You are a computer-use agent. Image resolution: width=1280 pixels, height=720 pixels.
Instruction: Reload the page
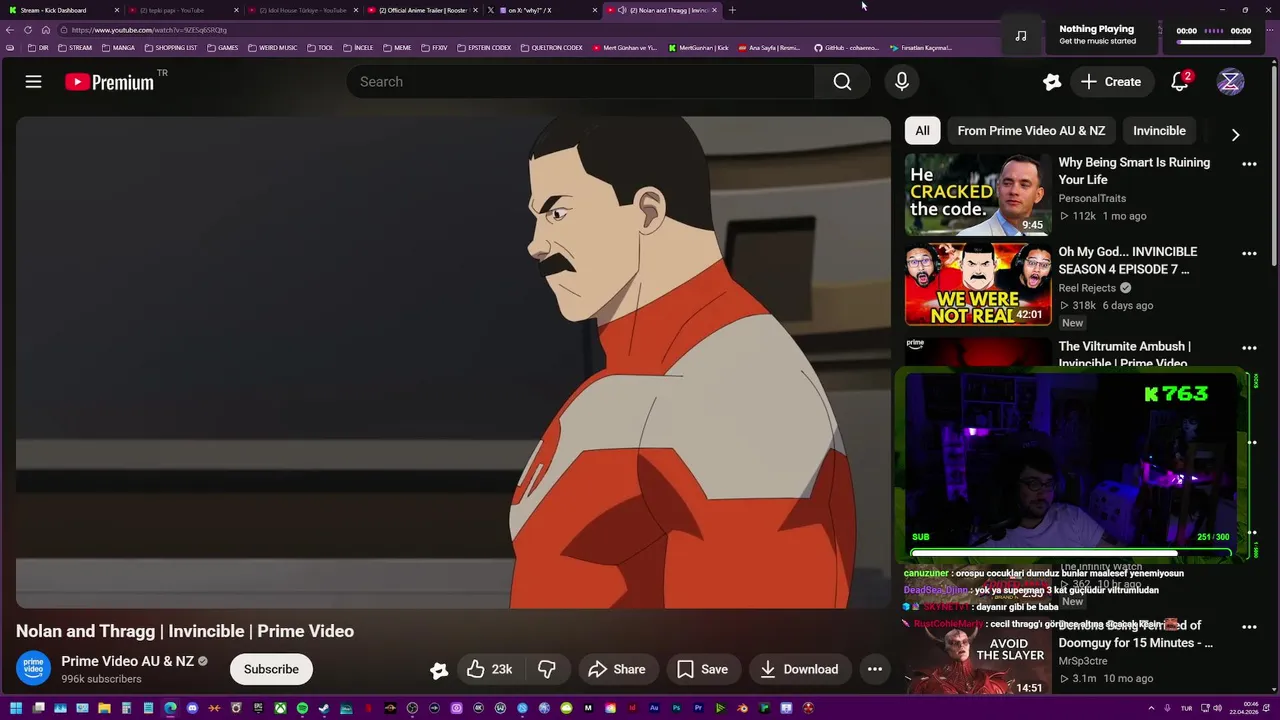pos(28,30)
